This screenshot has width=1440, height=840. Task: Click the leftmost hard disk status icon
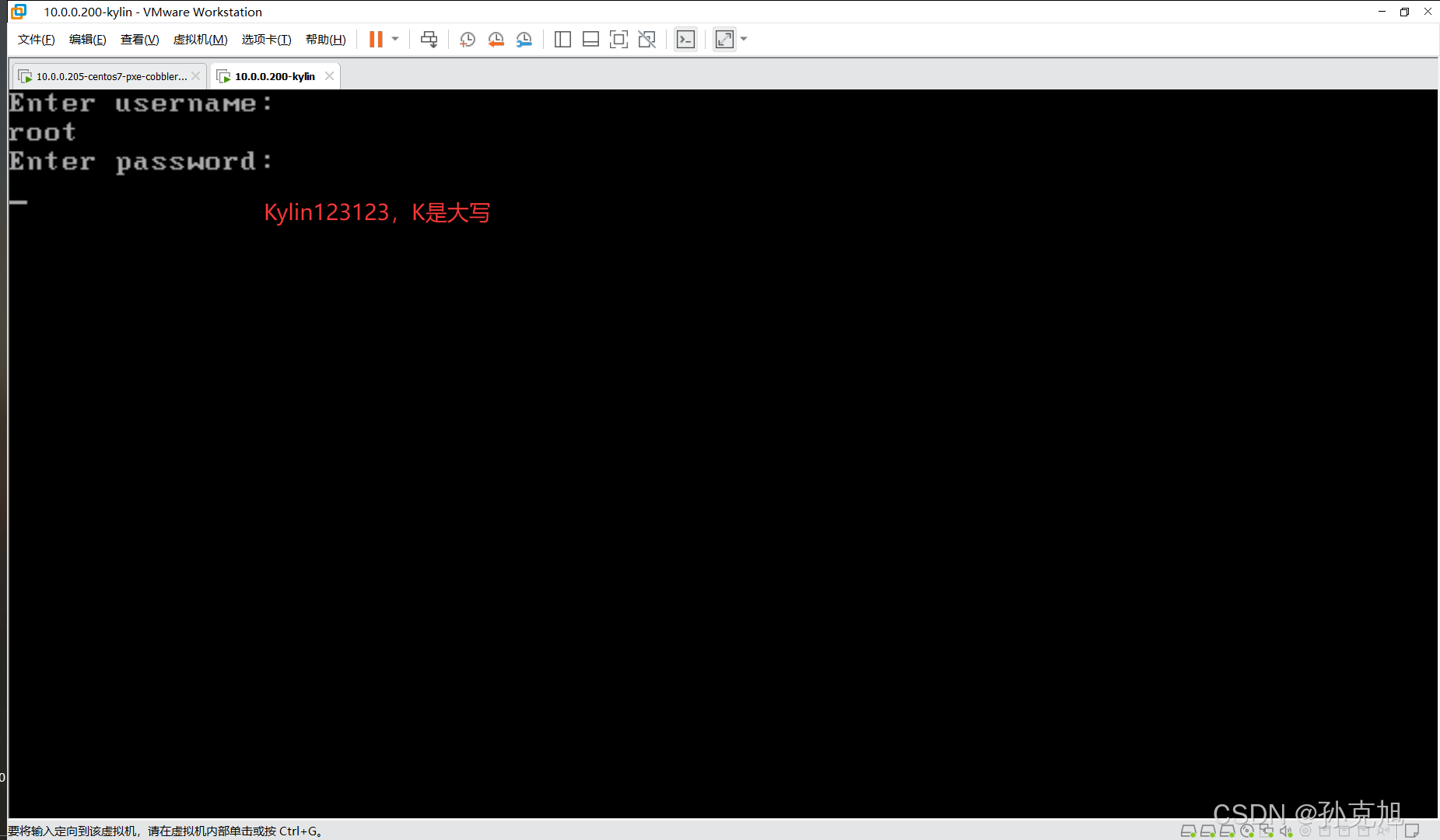point(1188,831)
